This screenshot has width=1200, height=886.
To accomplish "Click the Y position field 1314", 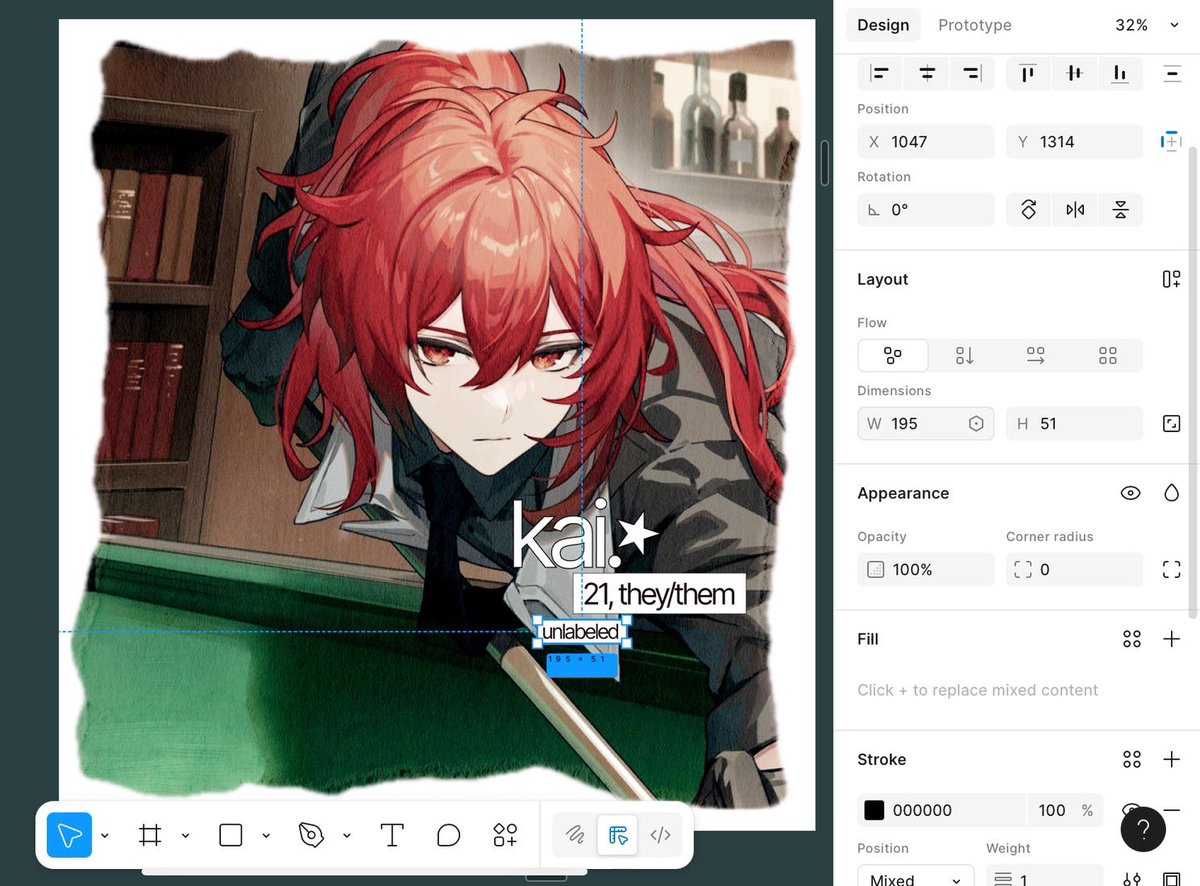I will (x=1074, y=142).
